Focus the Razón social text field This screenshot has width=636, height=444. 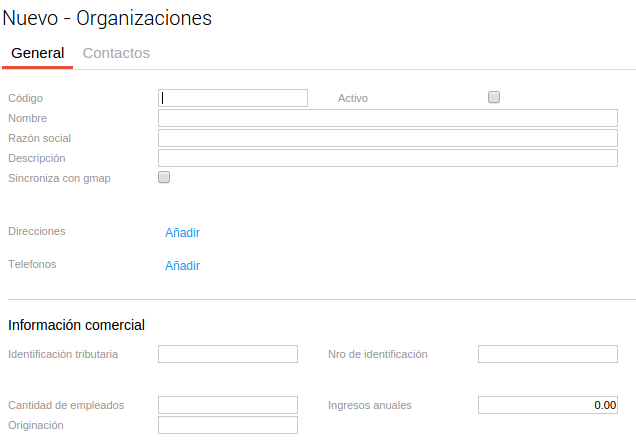tap(388, 138)
